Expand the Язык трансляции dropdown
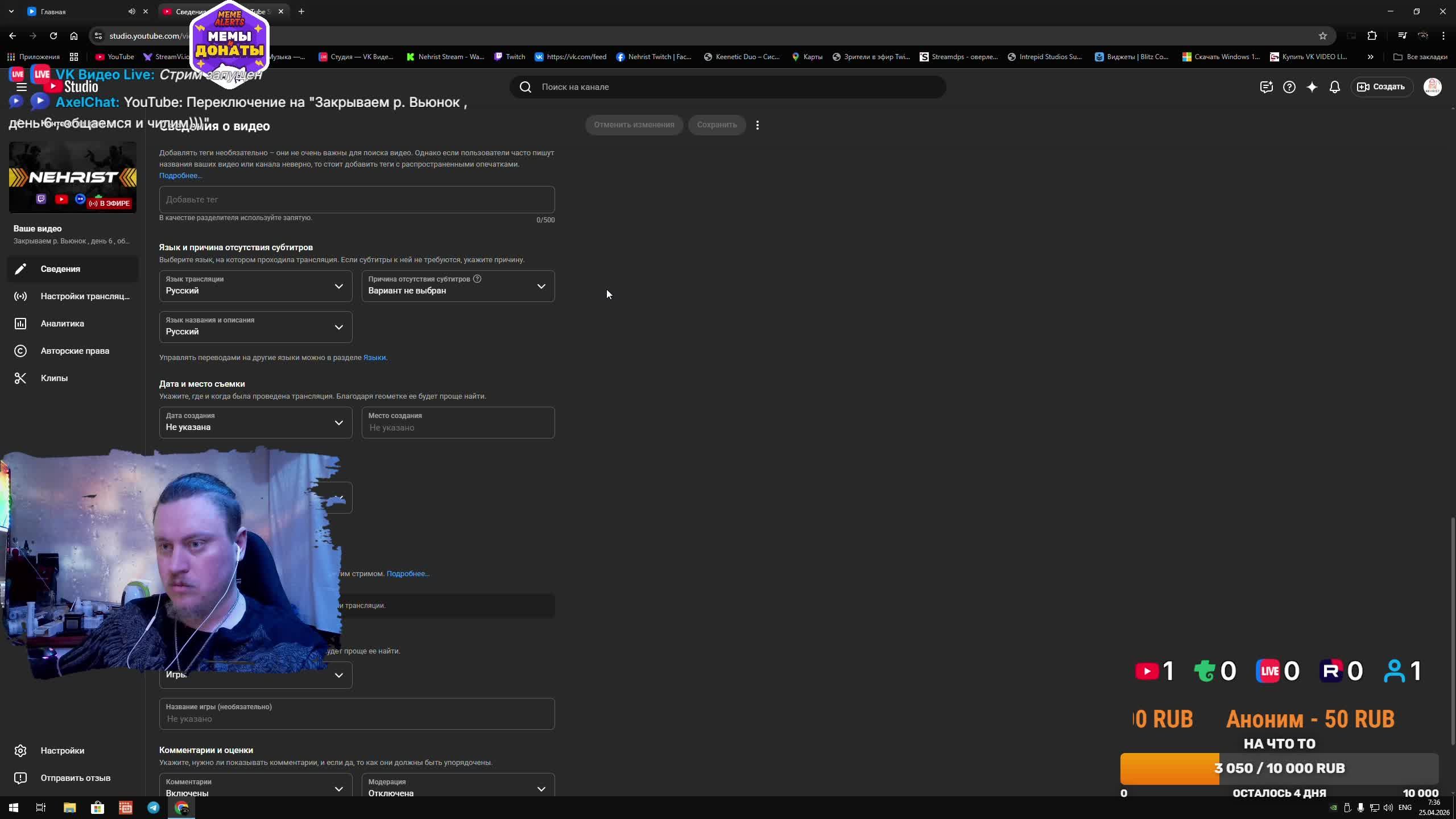Viewport: 1456px width, 819px height. click(255, 286)
